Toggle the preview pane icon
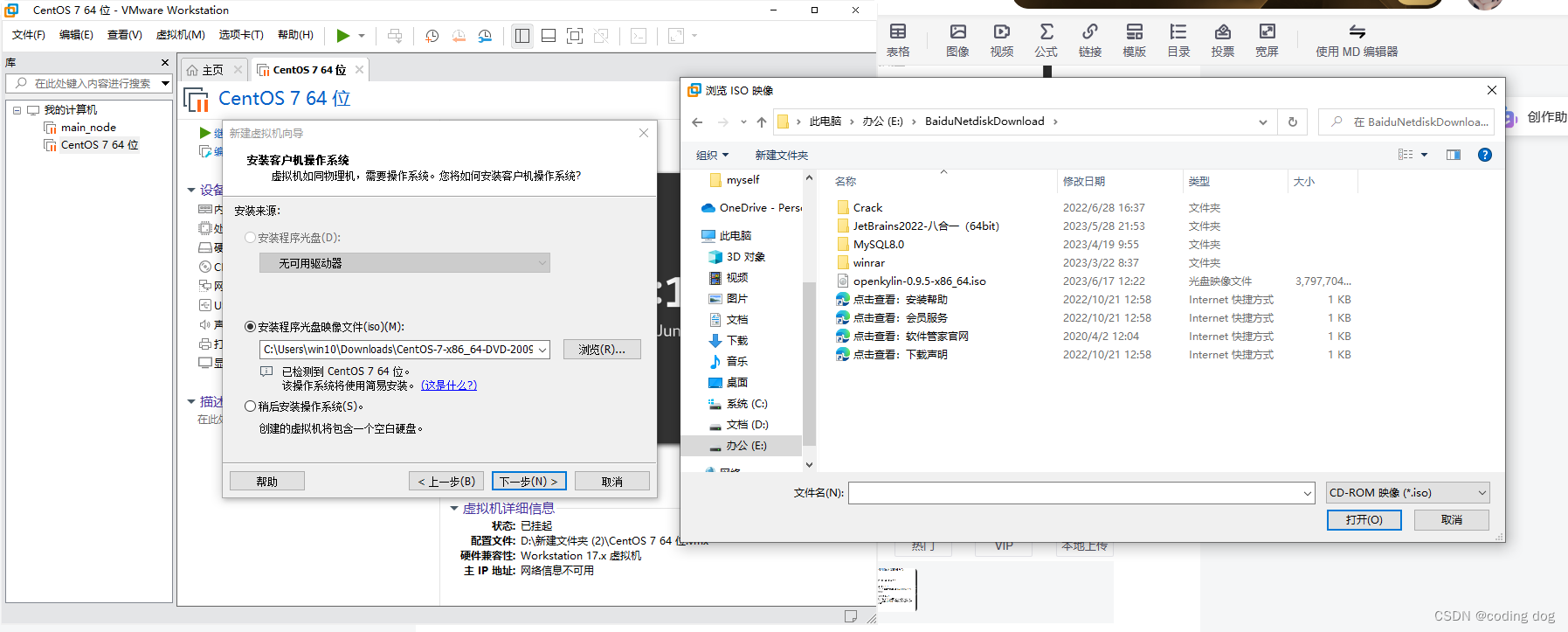Image resolution: width=1568 pixels, height=632 pixels. click(1454, 155)
